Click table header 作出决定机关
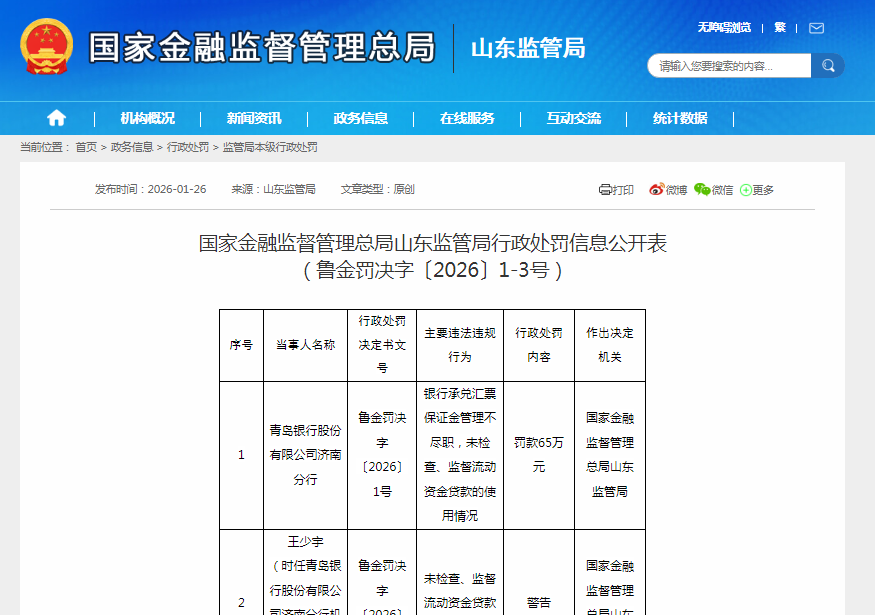875x615 pixels. [610, 345]
